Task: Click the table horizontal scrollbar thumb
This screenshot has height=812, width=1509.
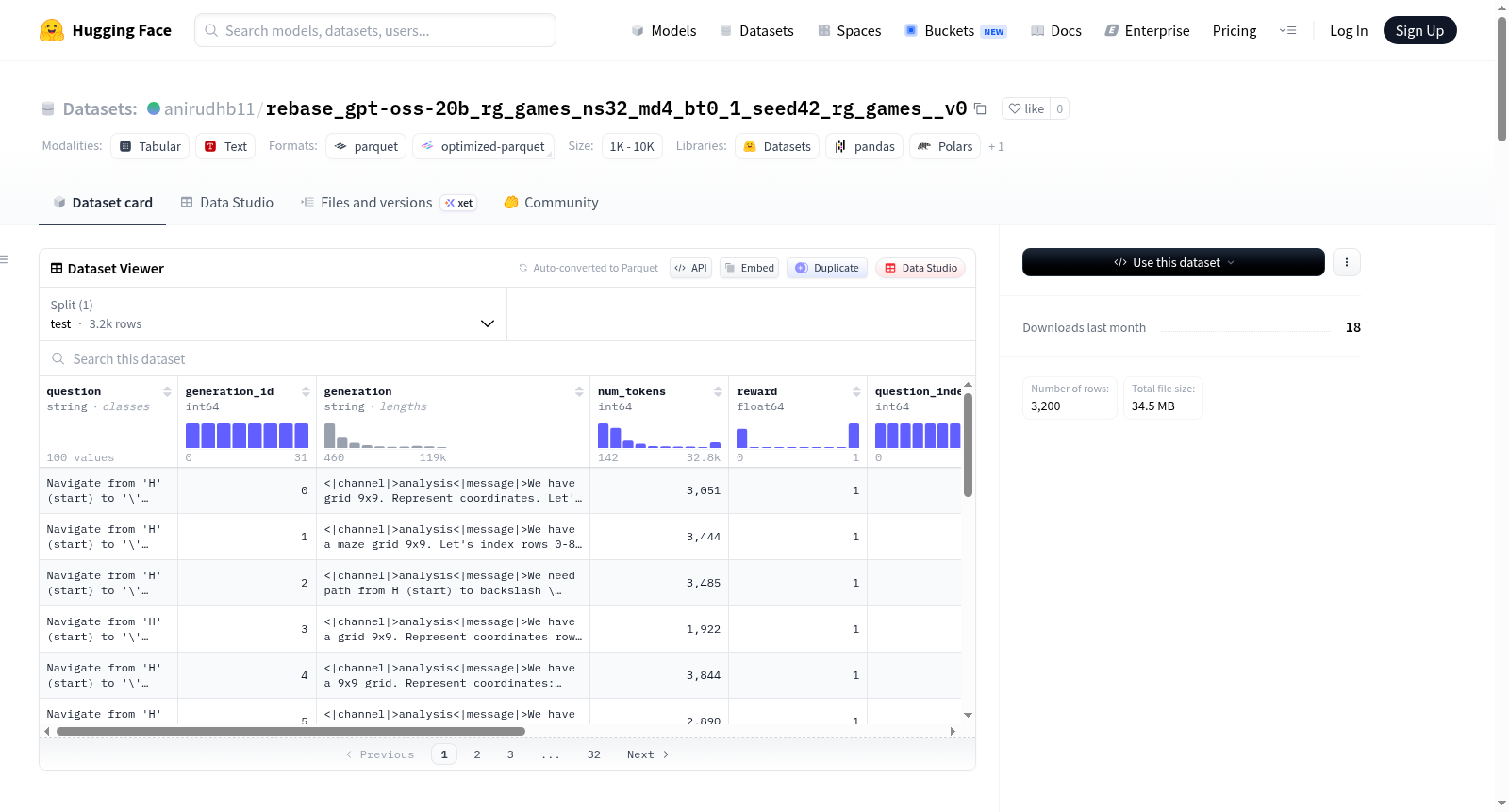Action: pyautogui.click(x=290, y=731)
